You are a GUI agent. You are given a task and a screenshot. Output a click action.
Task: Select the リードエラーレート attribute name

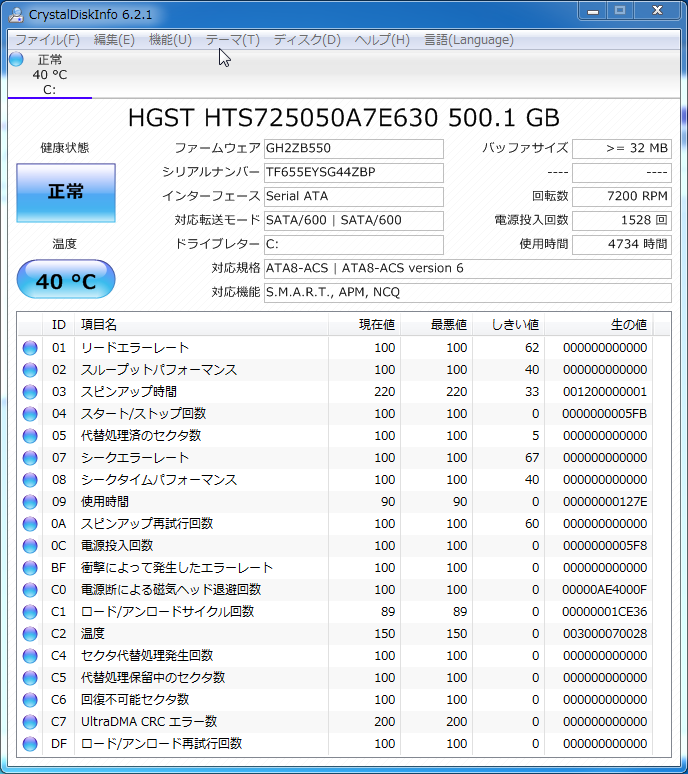(x=135, y=348)
